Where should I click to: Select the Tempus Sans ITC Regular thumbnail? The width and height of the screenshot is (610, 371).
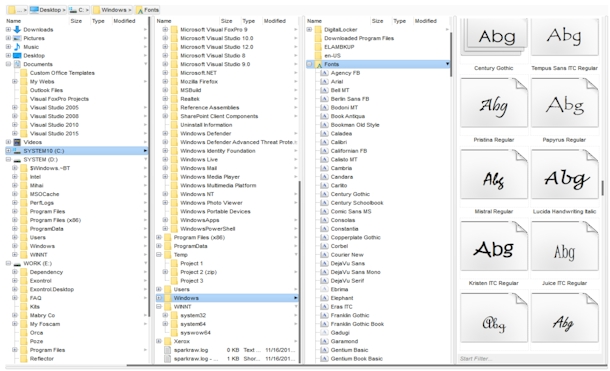point(564,37)
